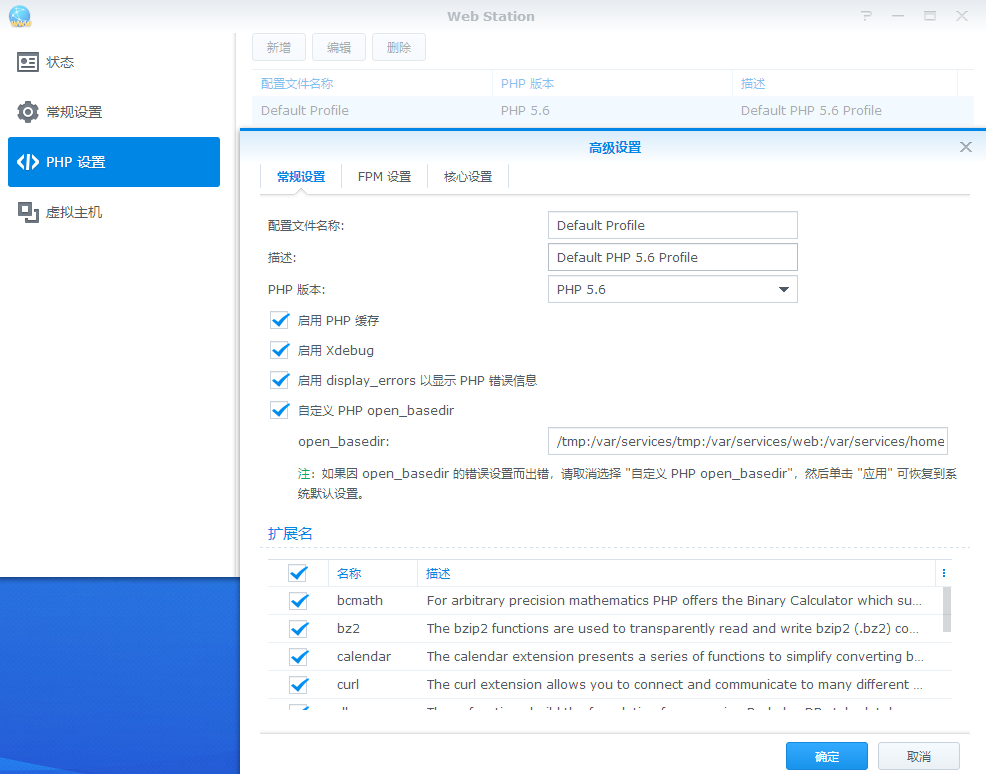986x774 pixels.
Task: Close the 高级设置 dialog with X
Action: click(965, 147)
